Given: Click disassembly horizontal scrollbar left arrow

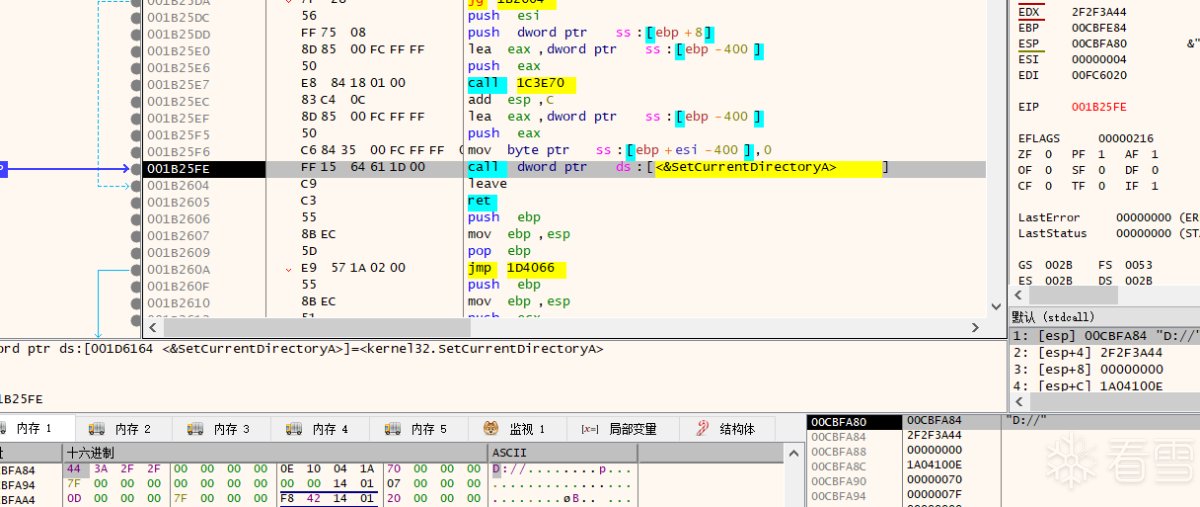Looking at the screenshot, I should click(x=153, y=328).
